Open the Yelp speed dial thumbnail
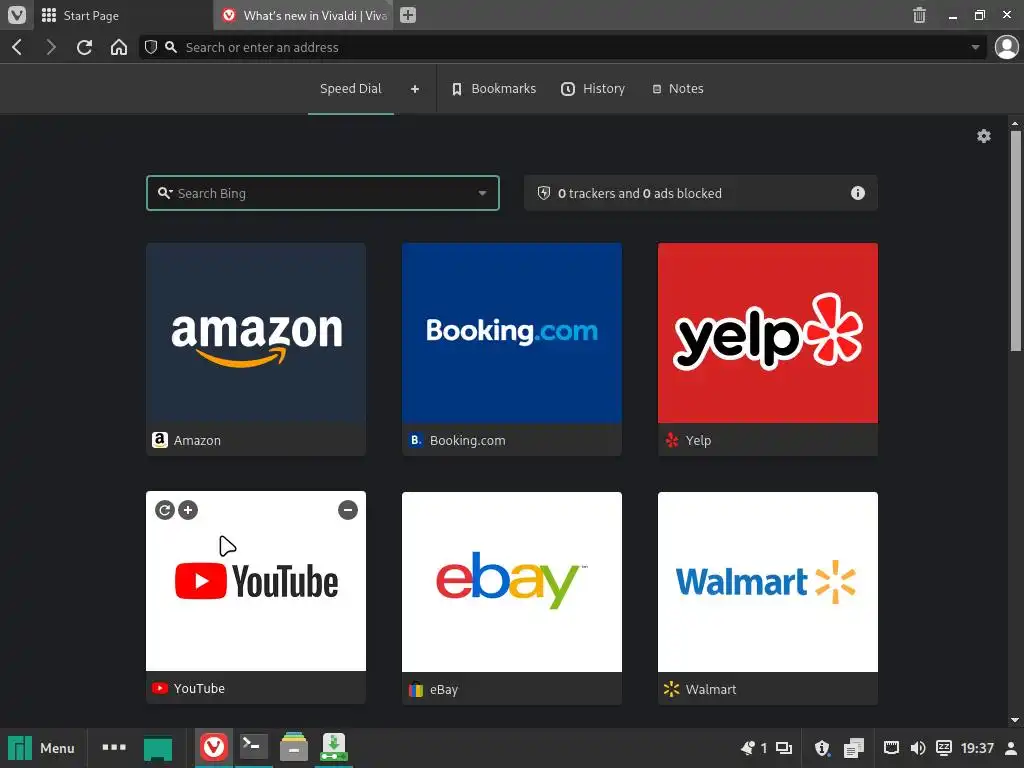 coord(768,333)
